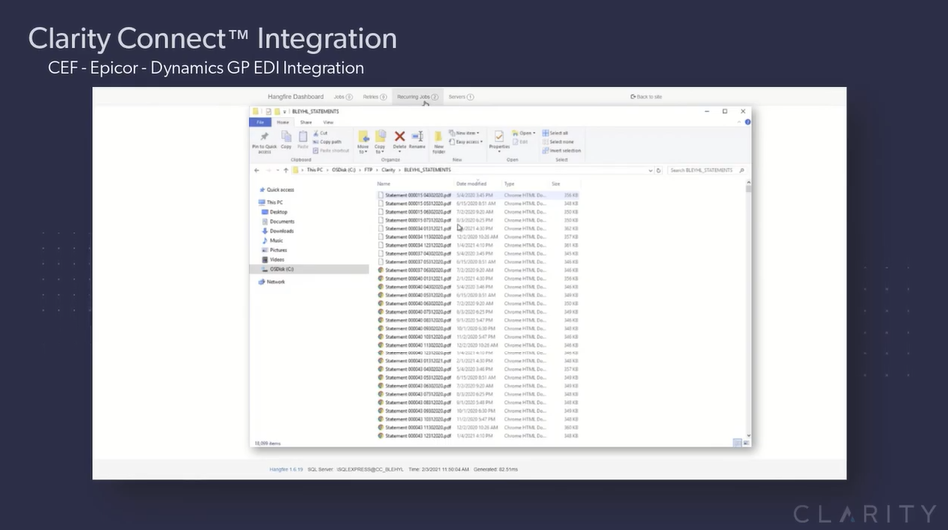Select Desktop in navigation pane
Viewport: 948px width, 530px height.
click(274, 212)
